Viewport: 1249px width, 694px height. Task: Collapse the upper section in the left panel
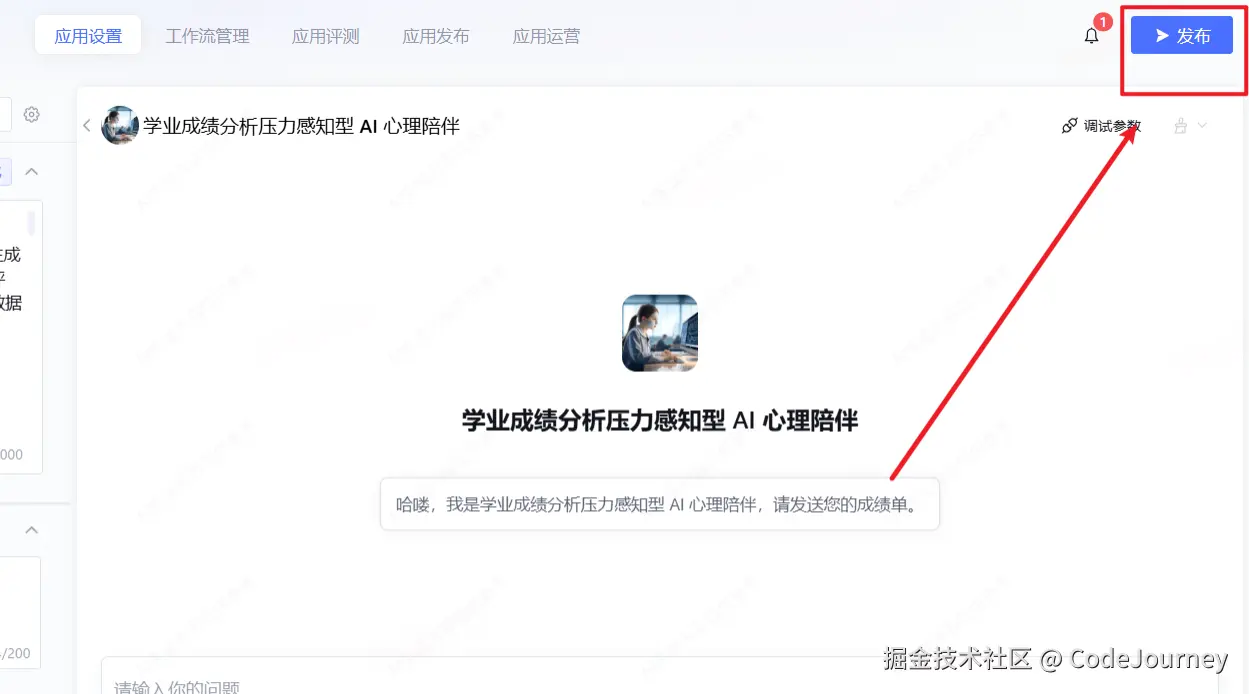tap(31, 171)
